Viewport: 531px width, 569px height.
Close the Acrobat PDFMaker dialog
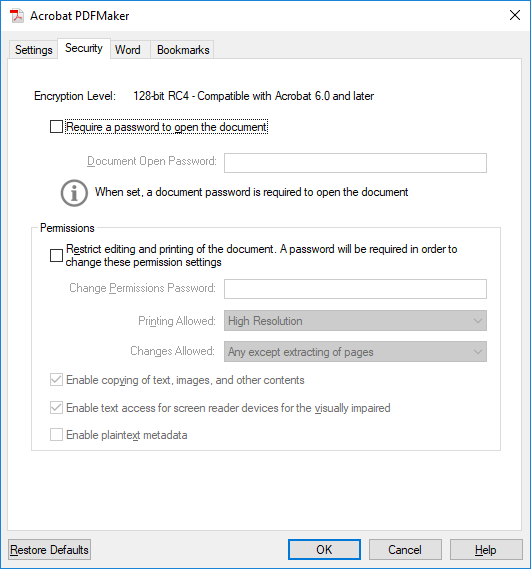click(x=515, y=15)
